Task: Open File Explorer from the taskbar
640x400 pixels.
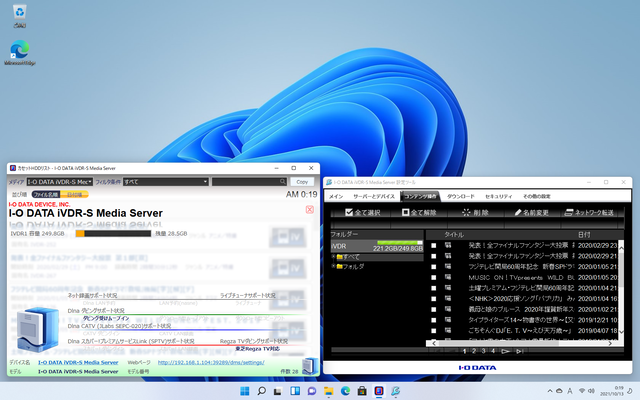Action: click(x=329, y=391)
